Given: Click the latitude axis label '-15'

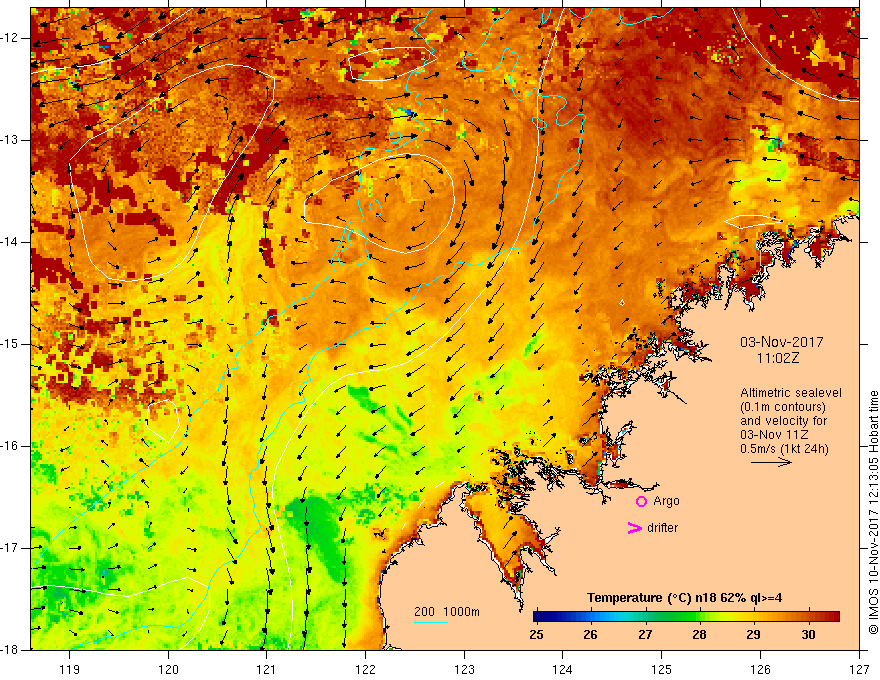Looking at the screenshot, I should [x=10, y=344].
